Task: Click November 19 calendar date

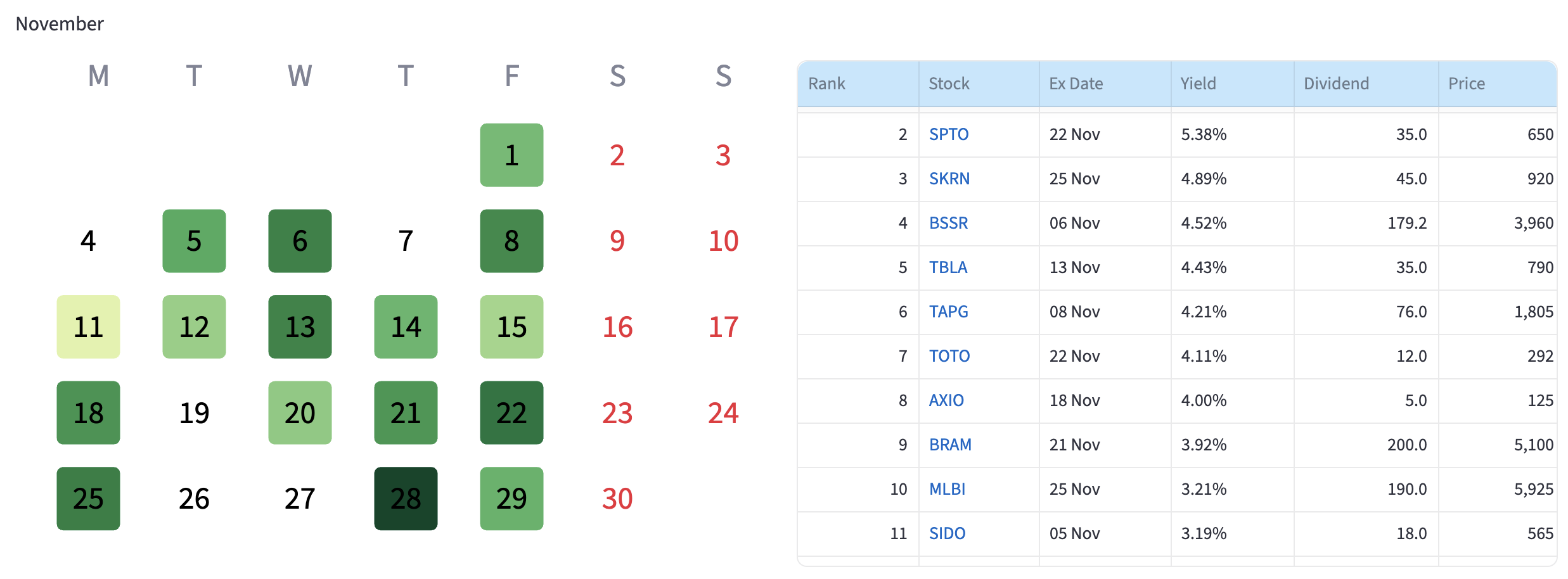Action: point(194,413)
